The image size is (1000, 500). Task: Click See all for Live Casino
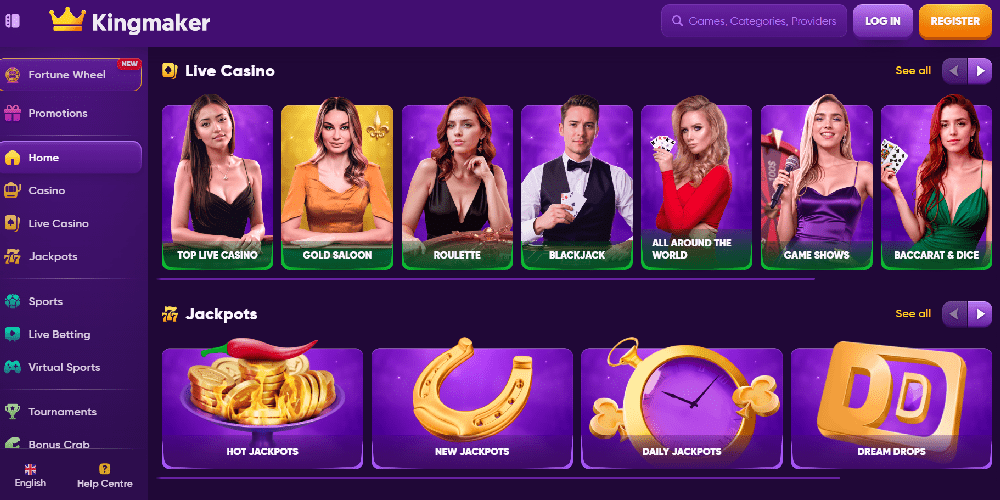[913, 71]
